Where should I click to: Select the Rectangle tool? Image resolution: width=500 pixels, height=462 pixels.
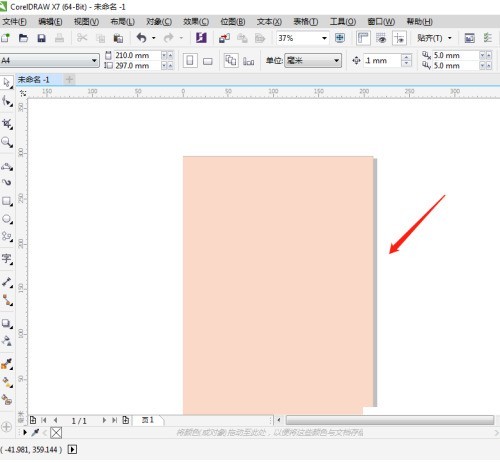[x=7, y=201]
